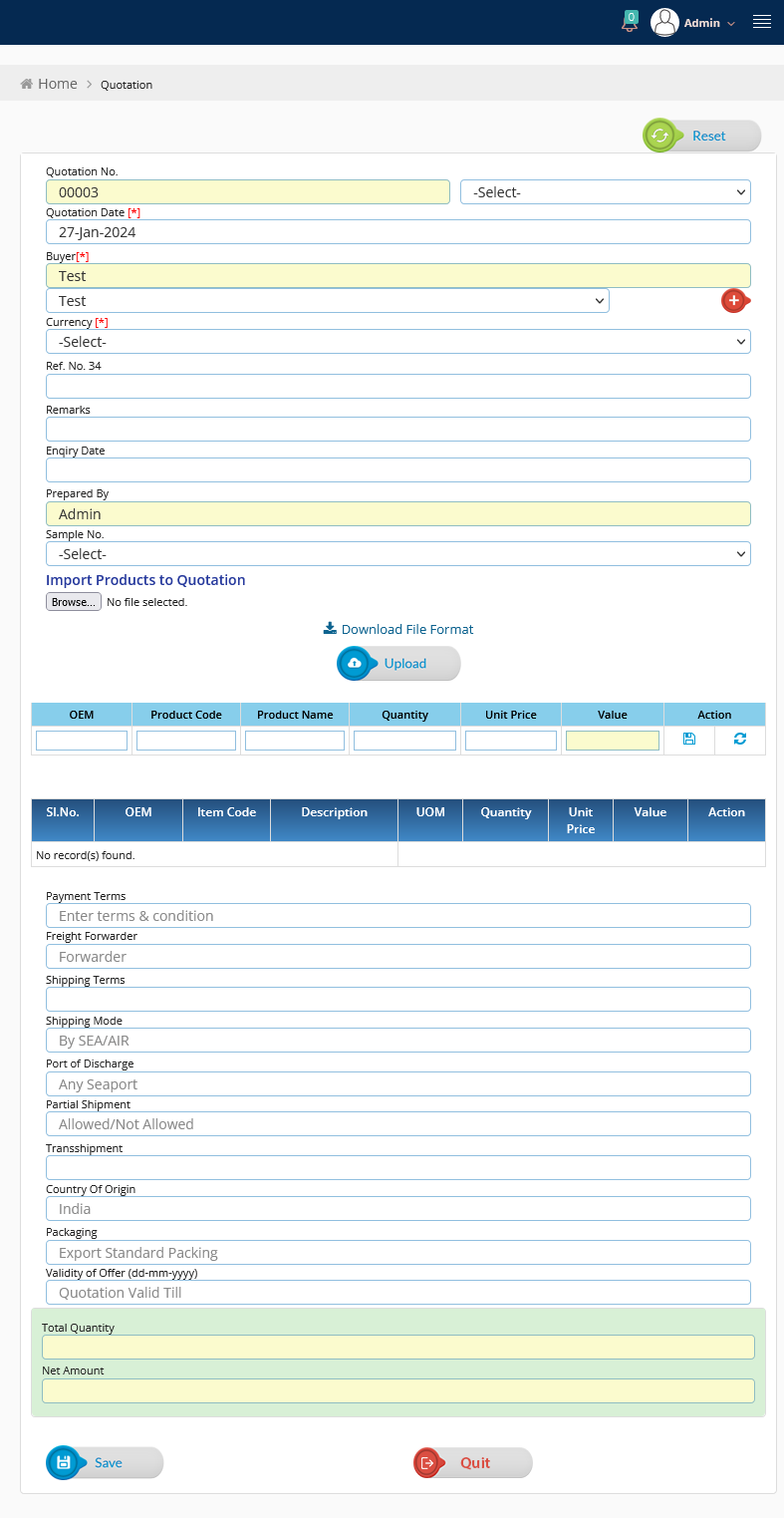The image size is (784, 1518).
Task: Click the Product Code input field
Action: (x=186, y=741)
